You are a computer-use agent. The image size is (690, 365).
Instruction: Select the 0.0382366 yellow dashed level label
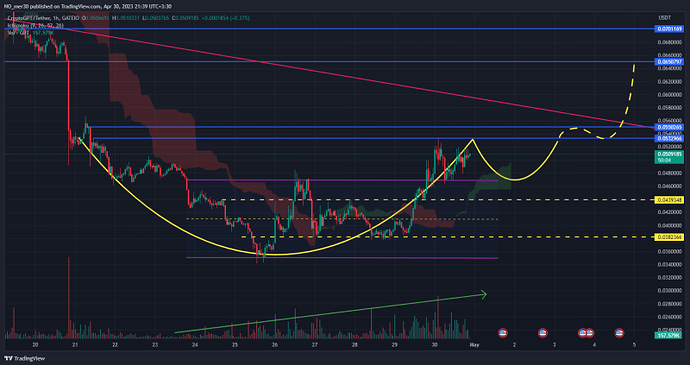pos(669,237)
